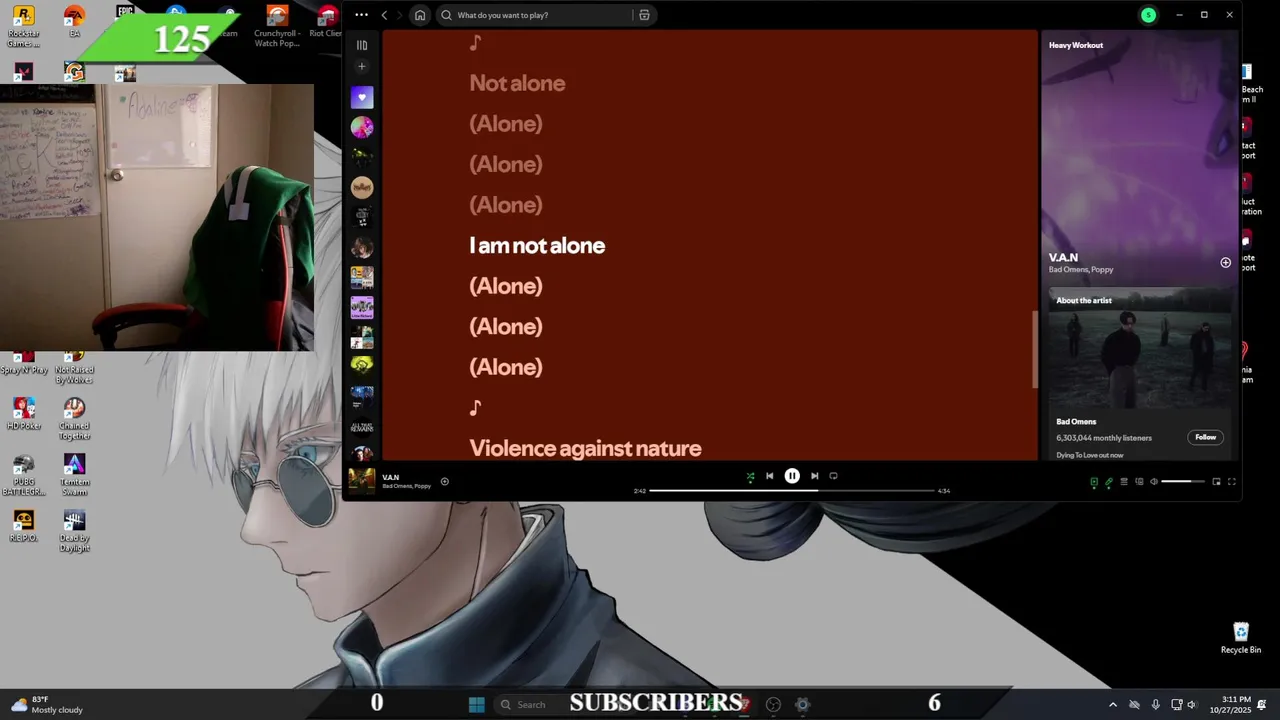Open 'Bad Omens' name in artist card

(x=1076, y=421)
